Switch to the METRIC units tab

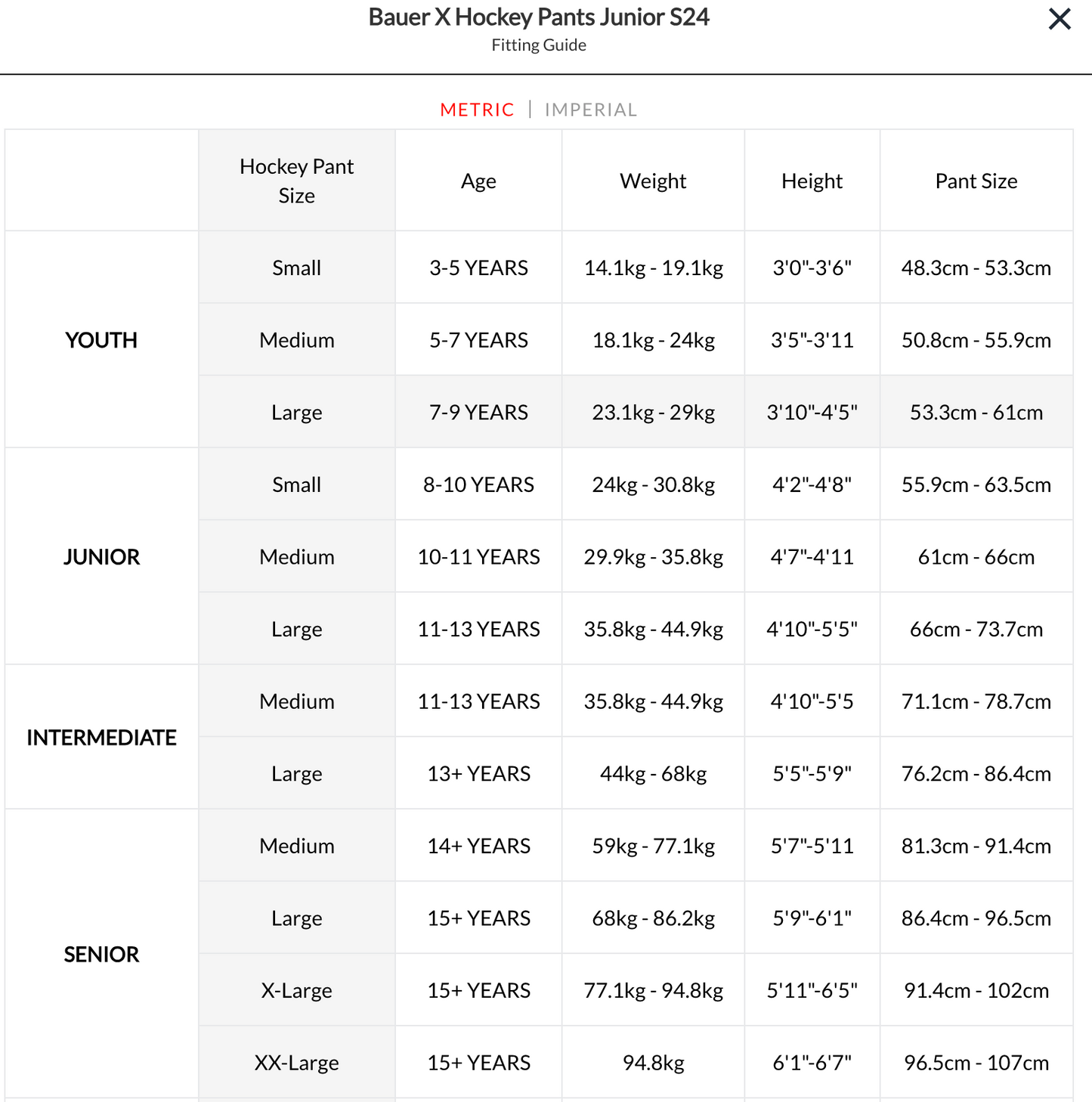pyautogui.click(x=477, y=110)
